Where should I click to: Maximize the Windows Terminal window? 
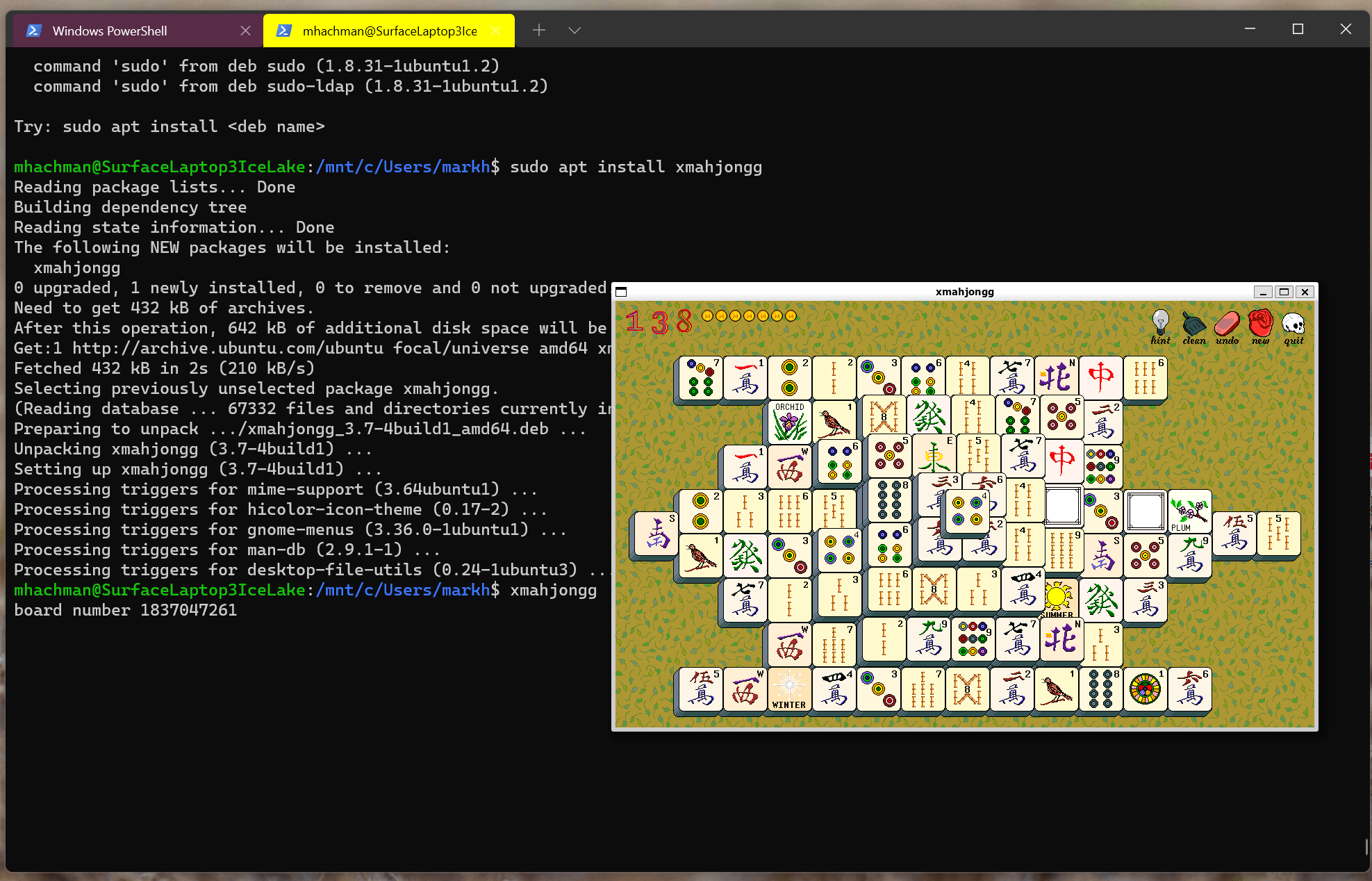(1298, 29)
